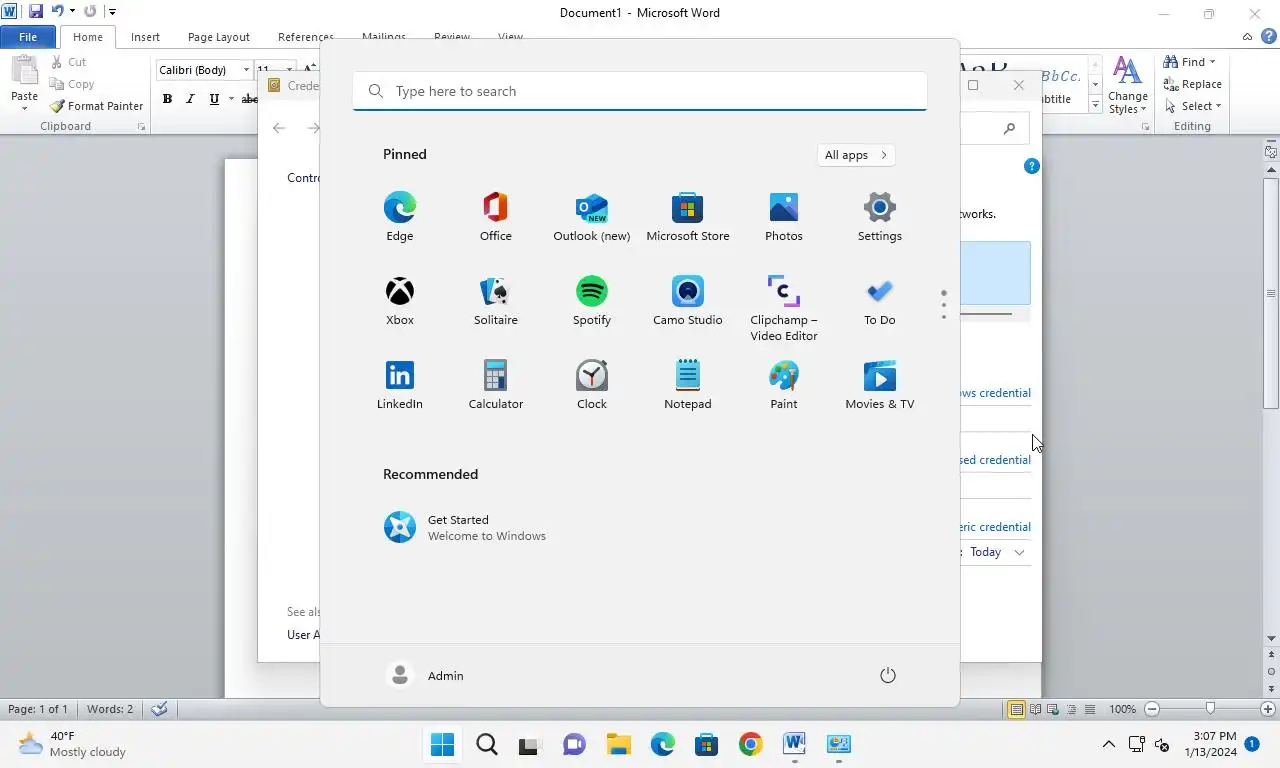Open File Explorer from the taskbar
Image resolution: width=1280 pixels, height=768 pixels.
(x=618, y=744)
